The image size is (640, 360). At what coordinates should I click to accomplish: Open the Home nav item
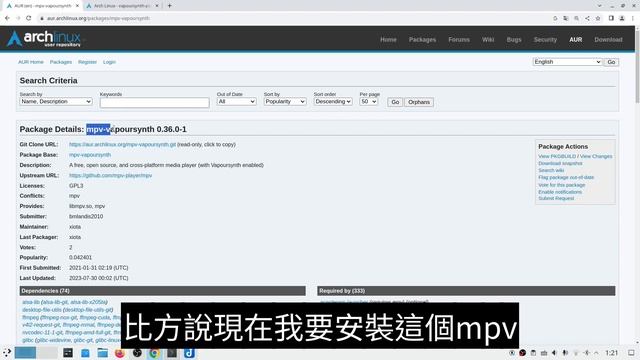coord(388,40)
